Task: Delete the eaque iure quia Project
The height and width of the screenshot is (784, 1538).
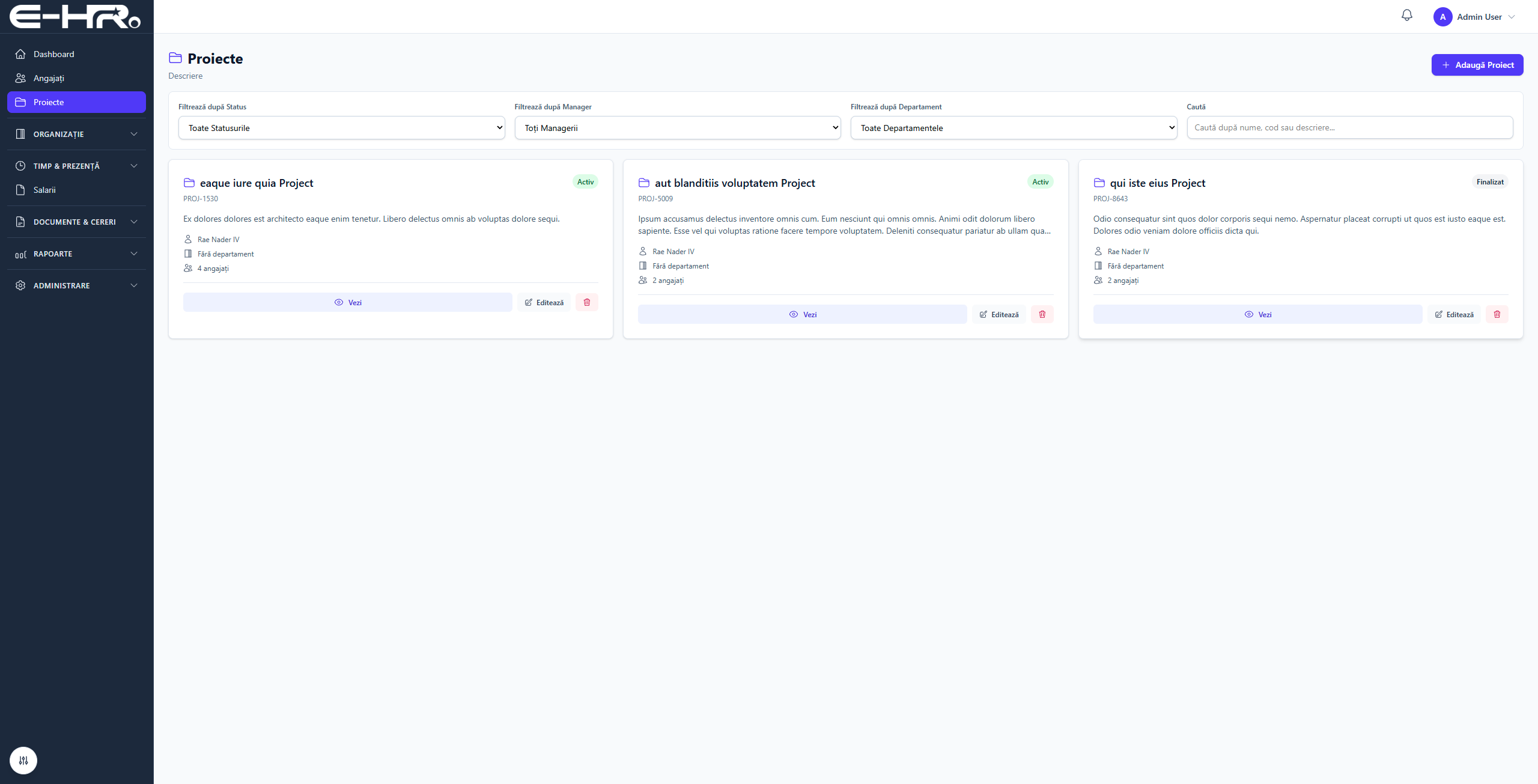Action: click(587, 302)
